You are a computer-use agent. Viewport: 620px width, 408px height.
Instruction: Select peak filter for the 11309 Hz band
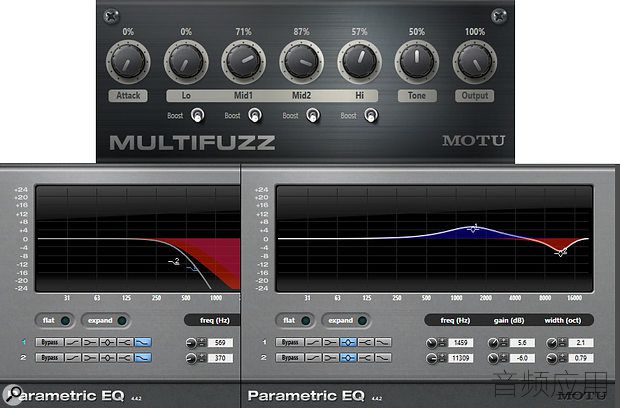348,358
